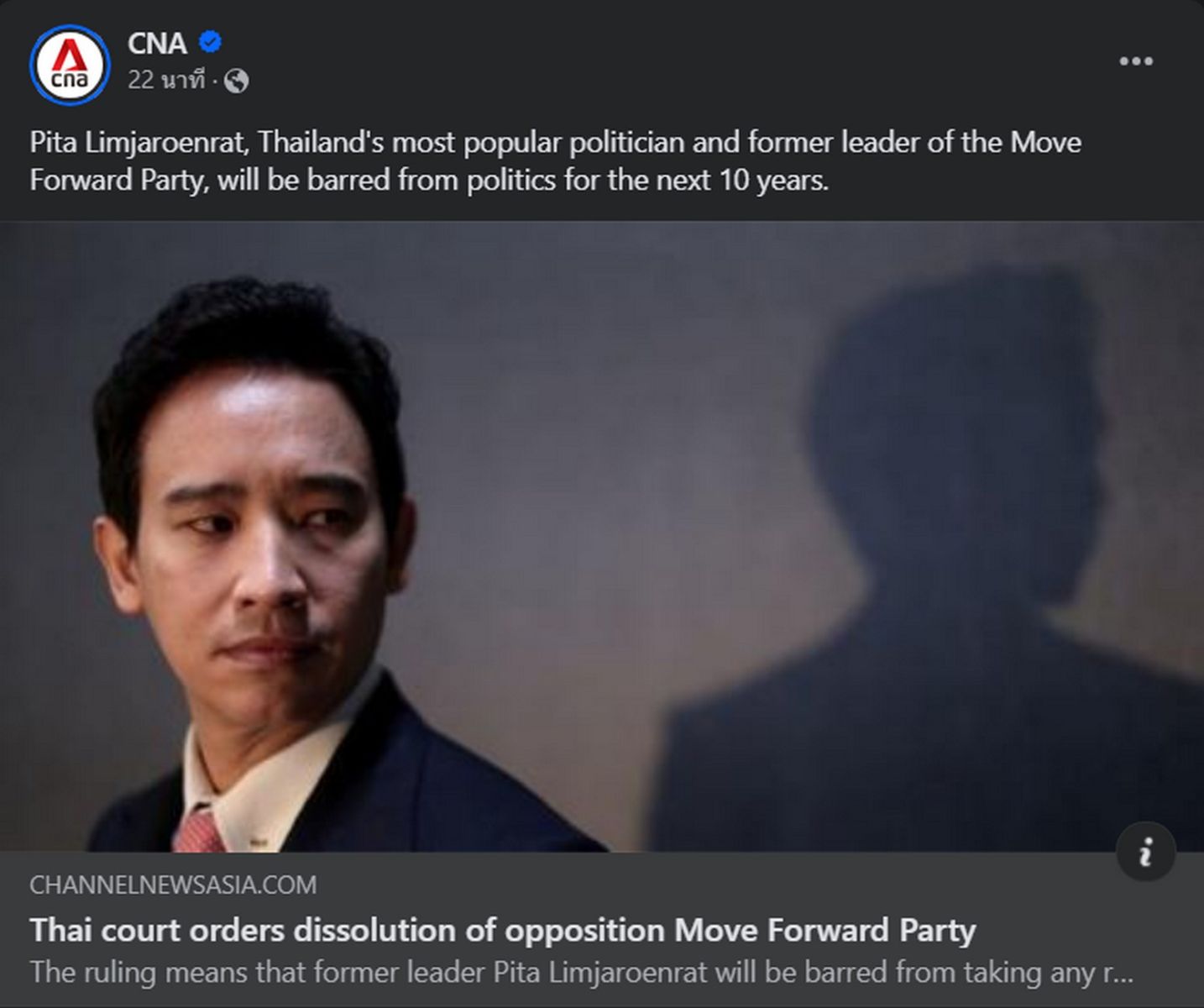Click the post caption about Pita Limjaroenrat

coord(555,160)
